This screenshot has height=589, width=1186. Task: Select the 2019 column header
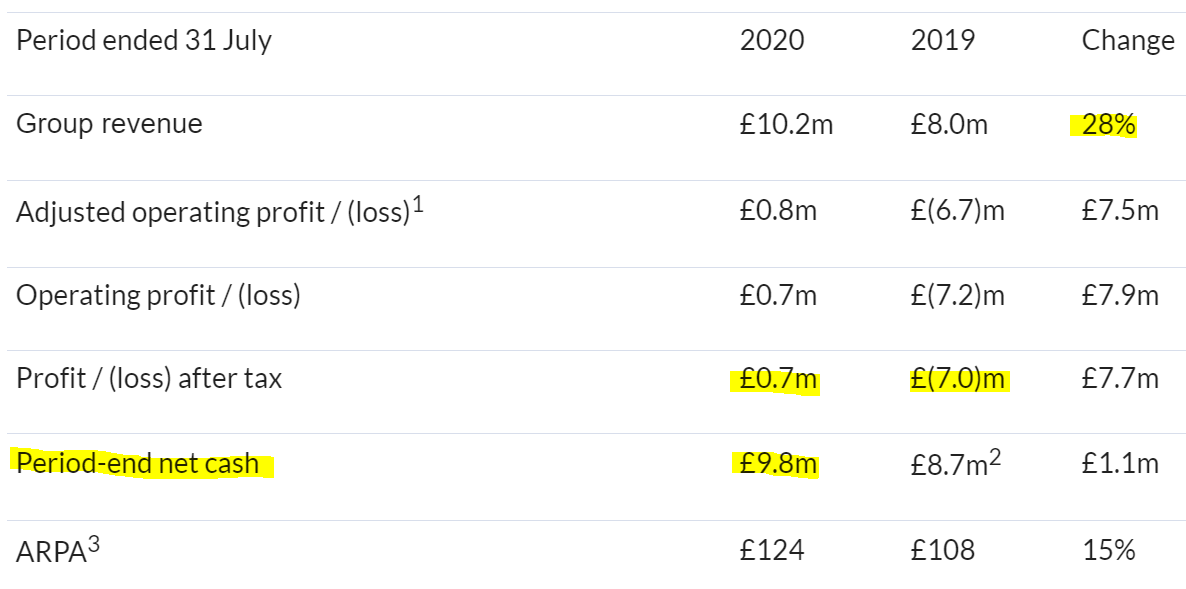[x=942, y=40]
